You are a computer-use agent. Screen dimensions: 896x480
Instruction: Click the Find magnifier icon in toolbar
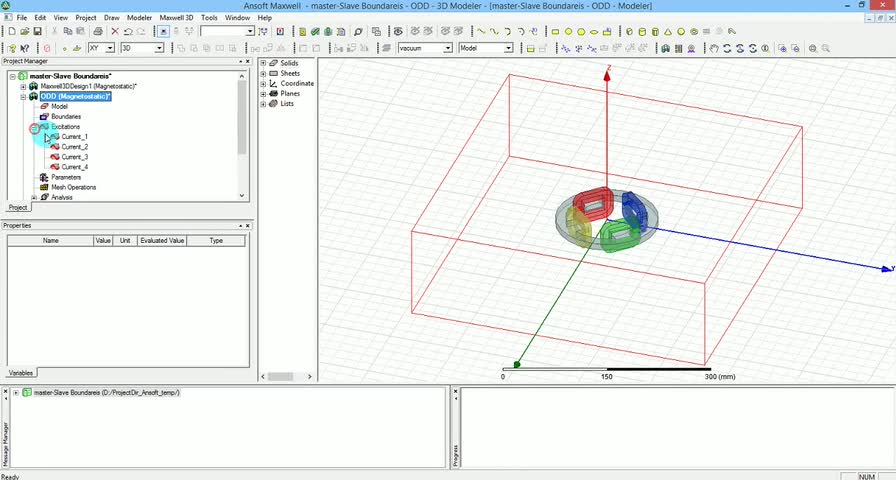click(358, 31)
